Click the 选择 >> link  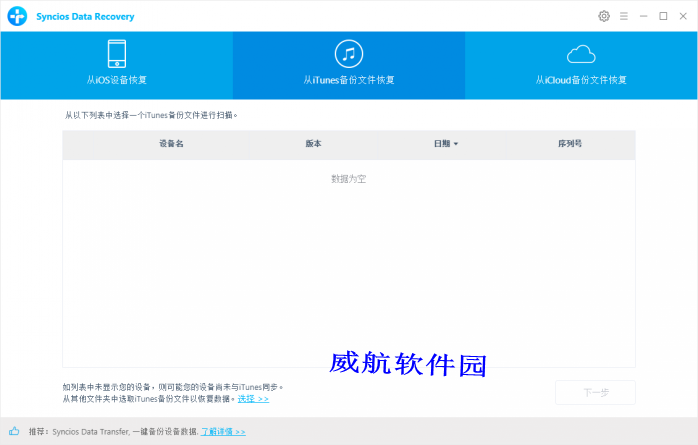253,399
